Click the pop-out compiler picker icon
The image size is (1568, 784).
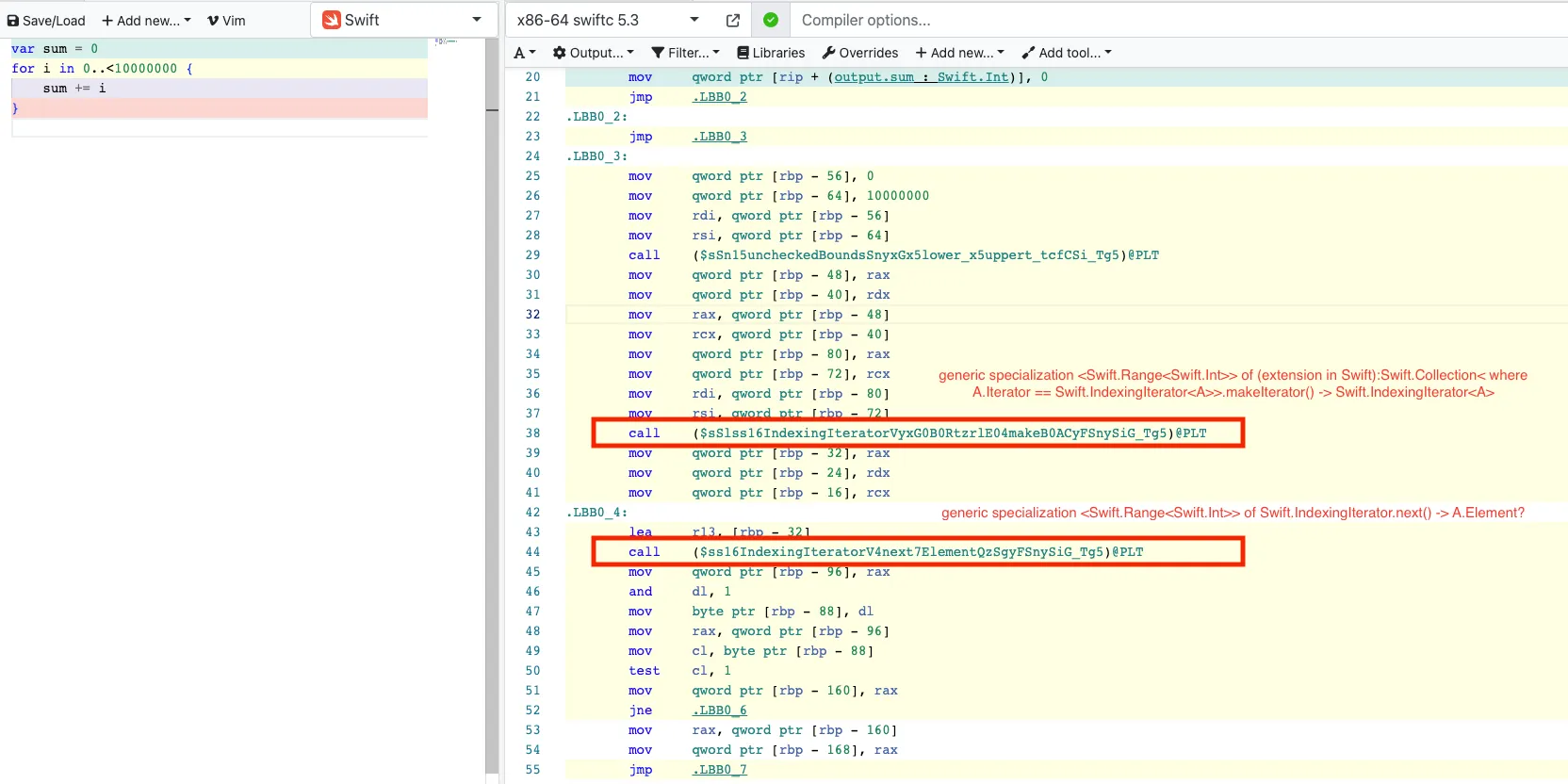point(733,20)
